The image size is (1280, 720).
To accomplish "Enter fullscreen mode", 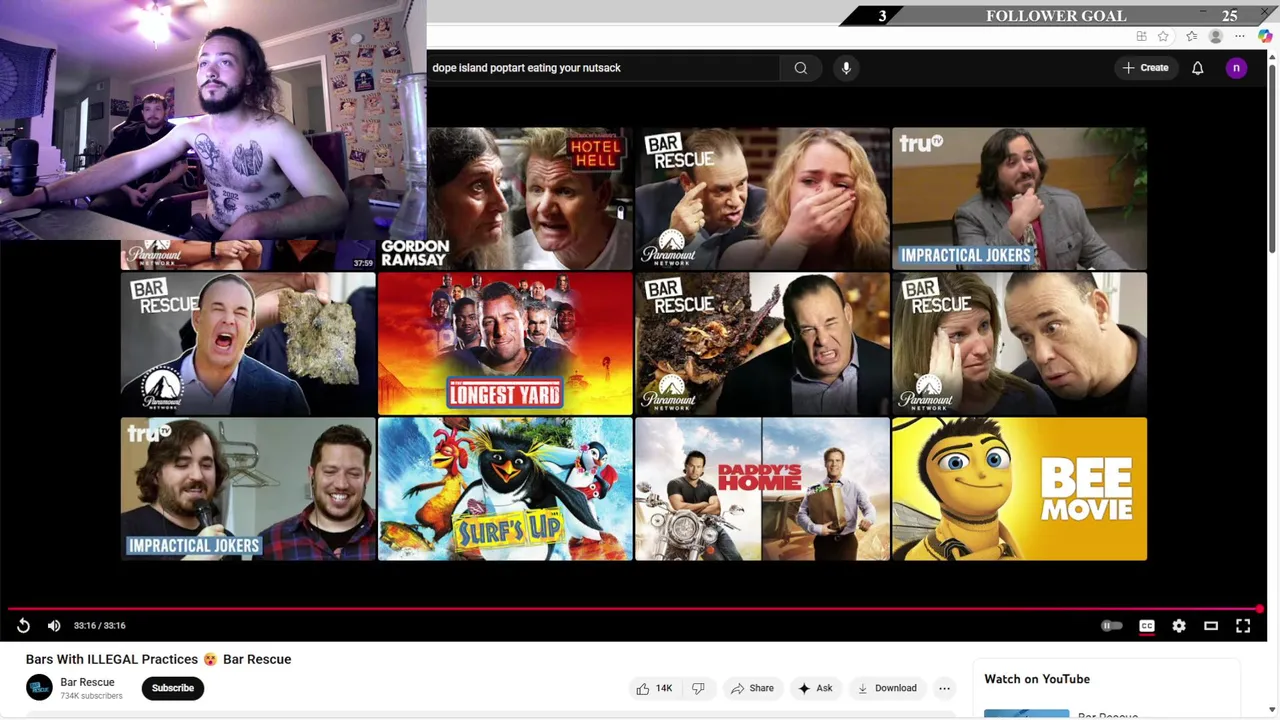I will click(x=1243, y=626).
